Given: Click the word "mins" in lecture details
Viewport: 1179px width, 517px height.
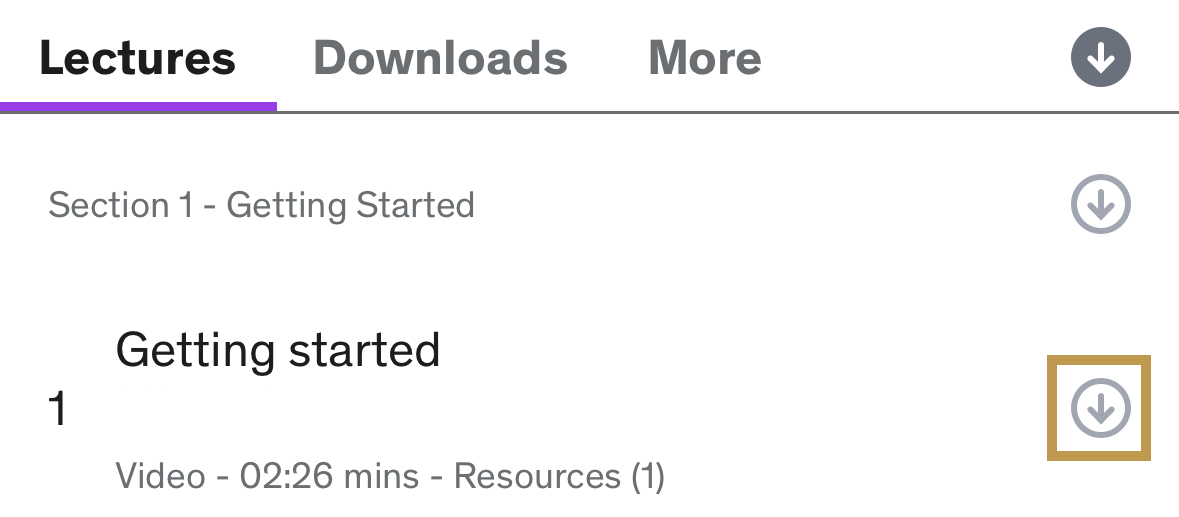Looking at the screenshot, I should tap(380, 476).
